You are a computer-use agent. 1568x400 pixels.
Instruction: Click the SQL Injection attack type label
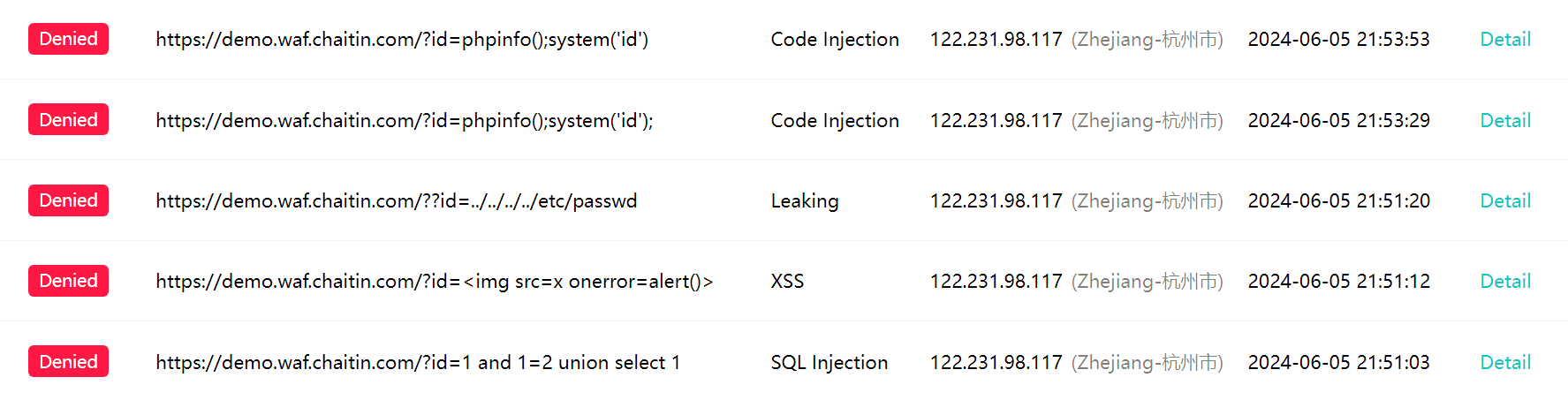point(829,362)
